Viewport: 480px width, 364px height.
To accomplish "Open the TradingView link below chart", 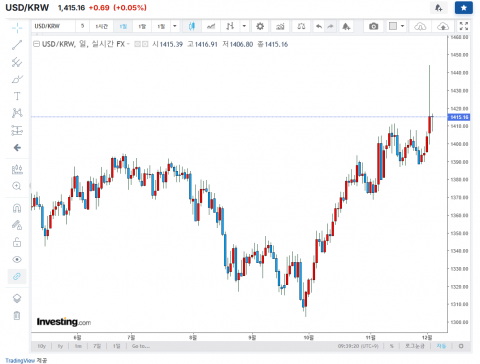I will pos(20,360).
